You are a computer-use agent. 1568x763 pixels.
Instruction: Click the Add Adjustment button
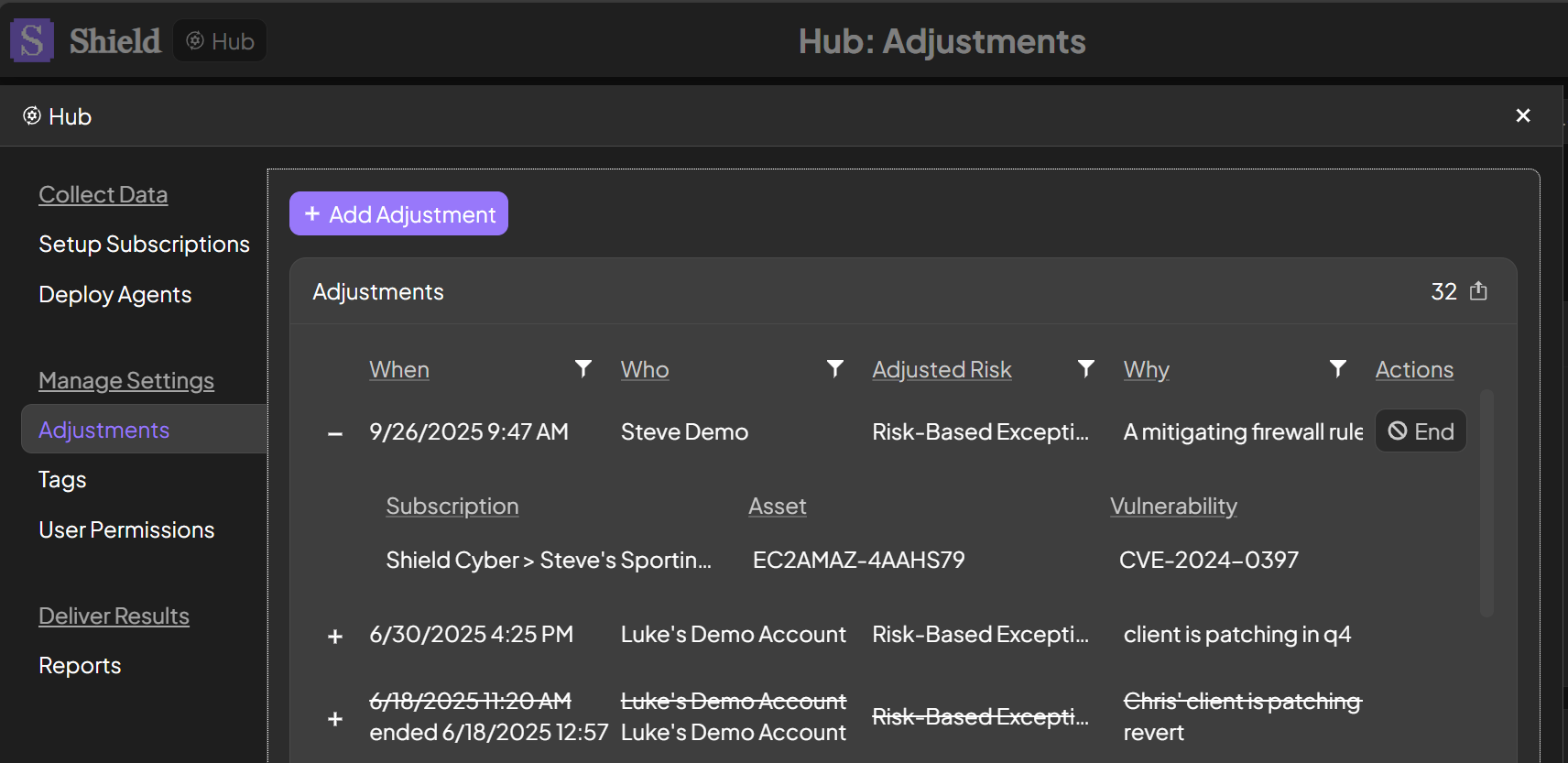[x=398, y=213]
